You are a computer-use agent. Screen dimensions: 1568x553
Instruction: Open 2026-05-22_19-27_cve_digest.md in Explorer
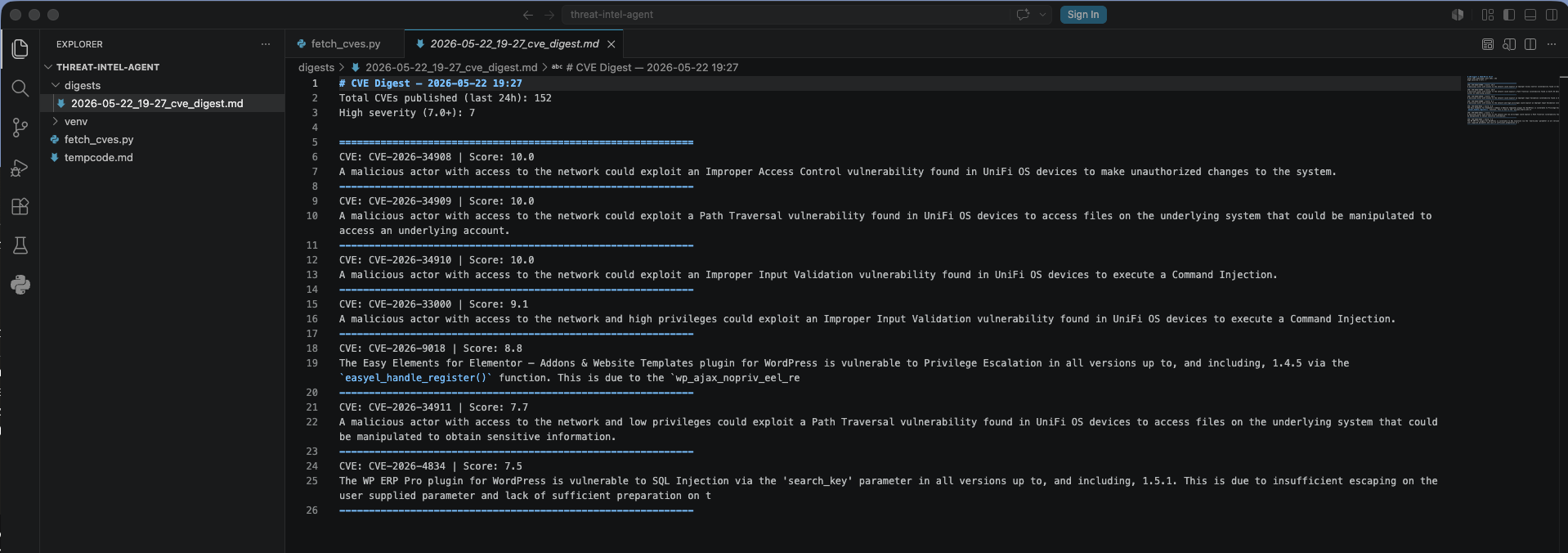coord(164,103)
